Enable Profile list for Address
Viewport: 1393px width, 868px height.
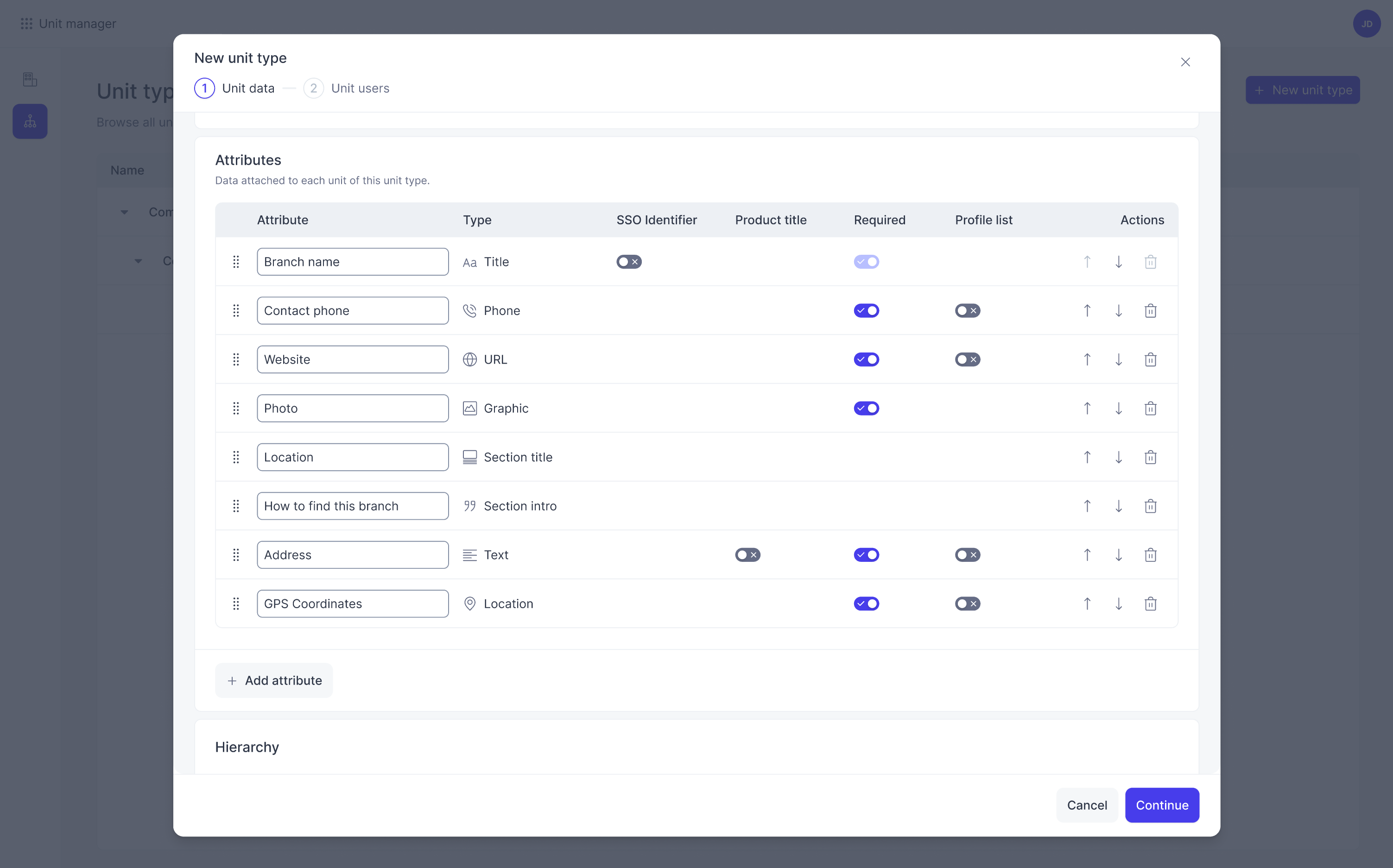coord(968,554)
